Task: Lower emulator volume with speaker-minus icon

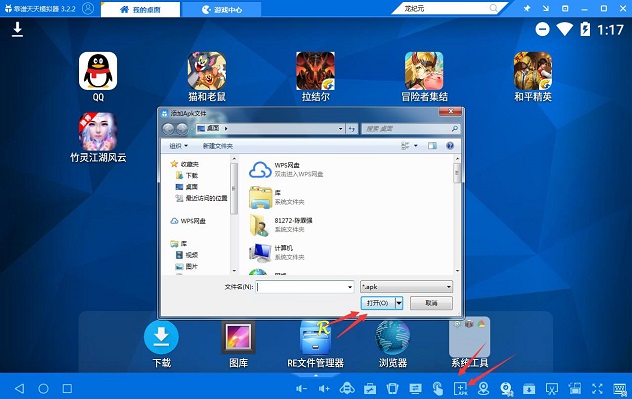Action: click(301, 389)
